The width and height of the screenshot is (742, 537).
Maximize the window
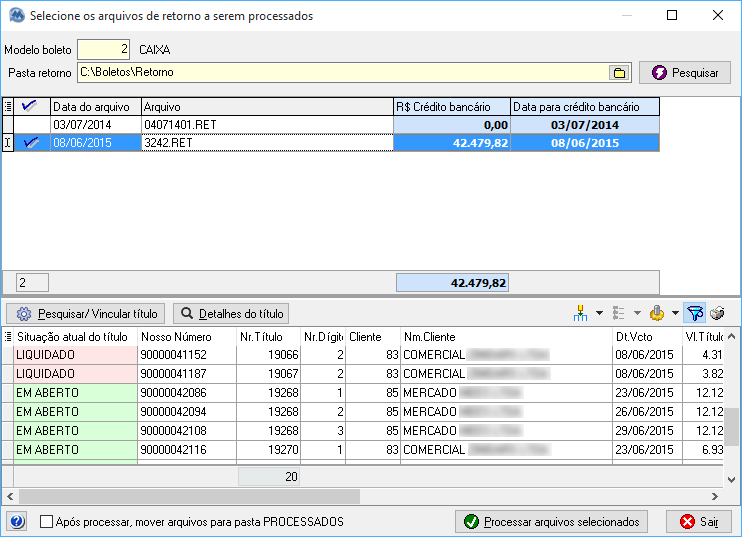pos(671,15)
